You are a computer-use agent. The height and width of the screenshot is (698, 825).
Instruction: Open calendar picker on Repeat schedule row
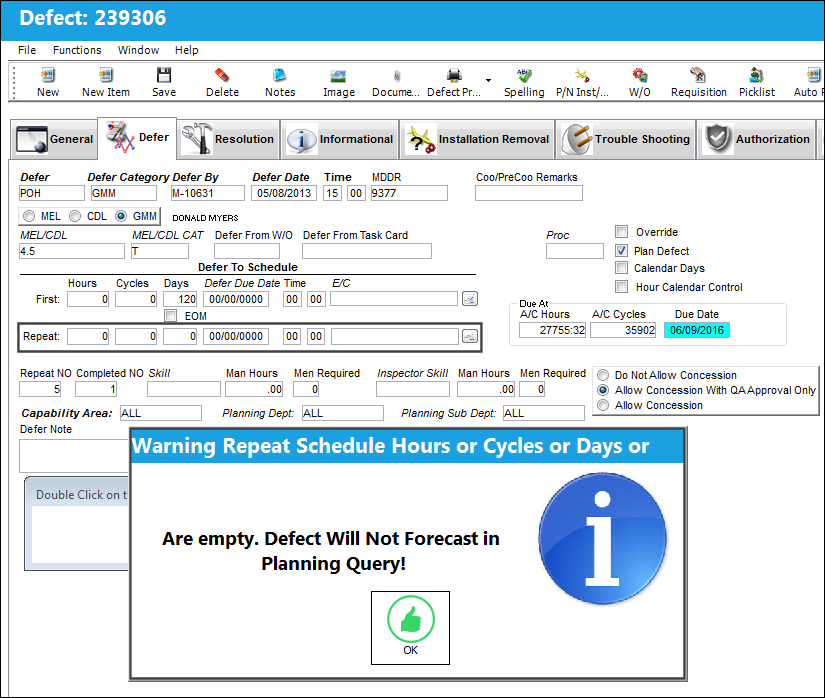point(470,336)
